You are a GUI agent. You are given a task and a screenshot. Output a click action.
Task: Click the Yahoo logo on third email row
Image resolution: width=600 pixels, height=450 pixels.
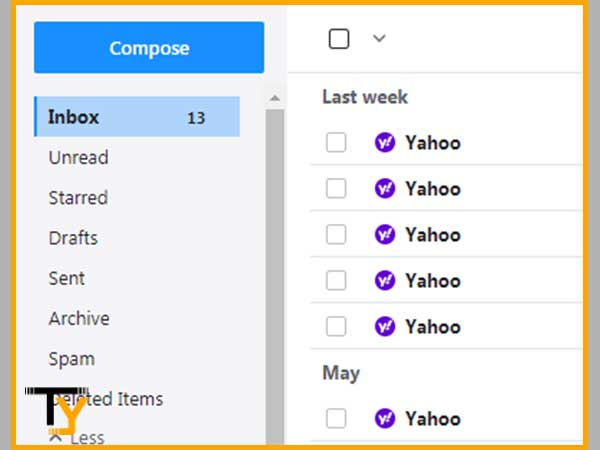click(385, 235)
